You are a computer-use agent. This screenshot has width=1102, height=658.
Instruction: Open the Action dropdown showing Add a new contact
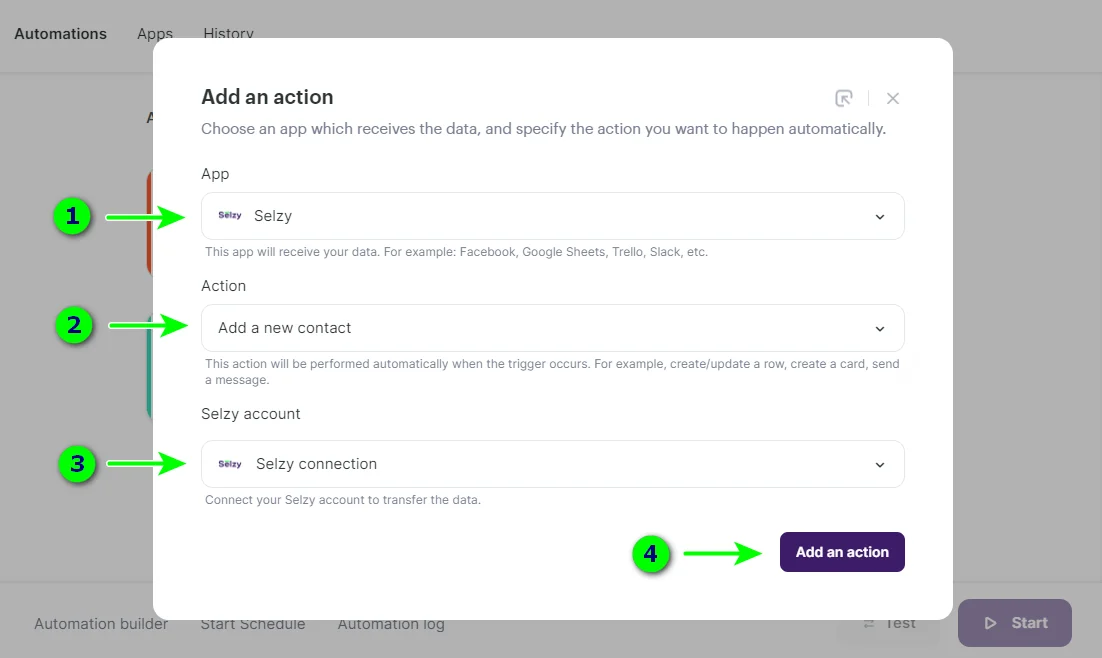point(879,327)
